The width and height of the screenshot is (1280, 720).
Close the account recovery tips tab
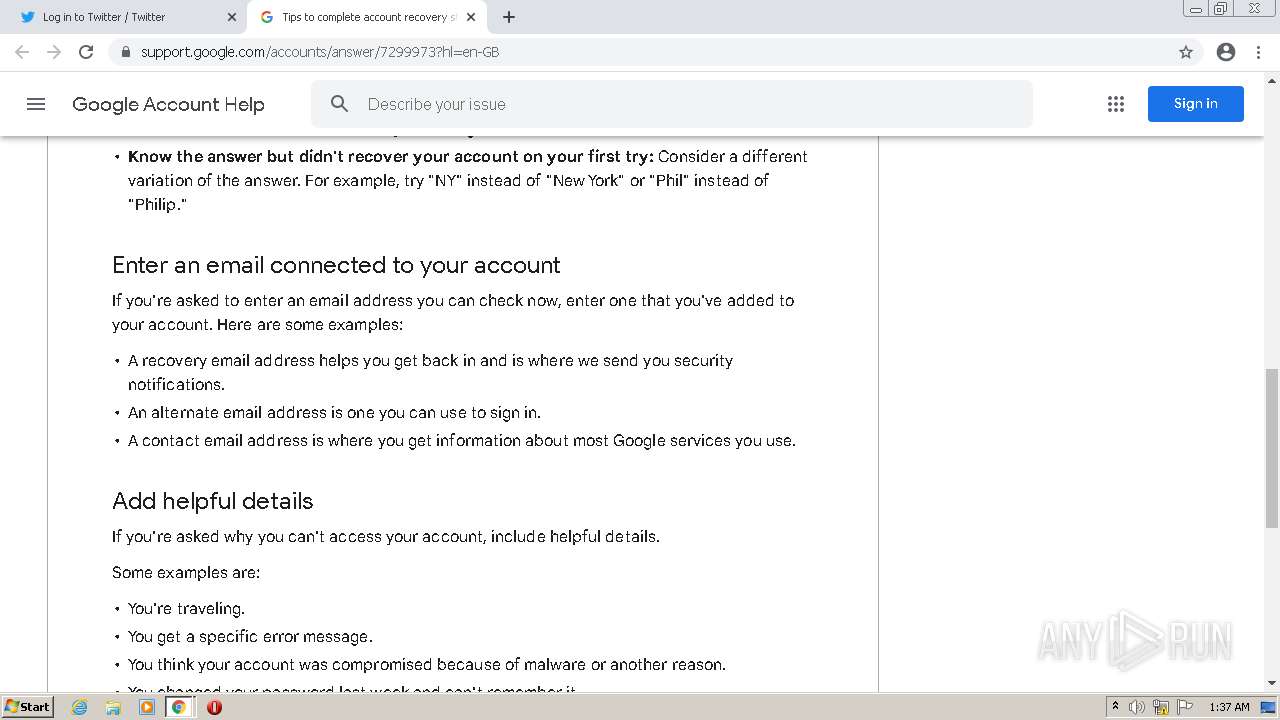tap(471, 17)
